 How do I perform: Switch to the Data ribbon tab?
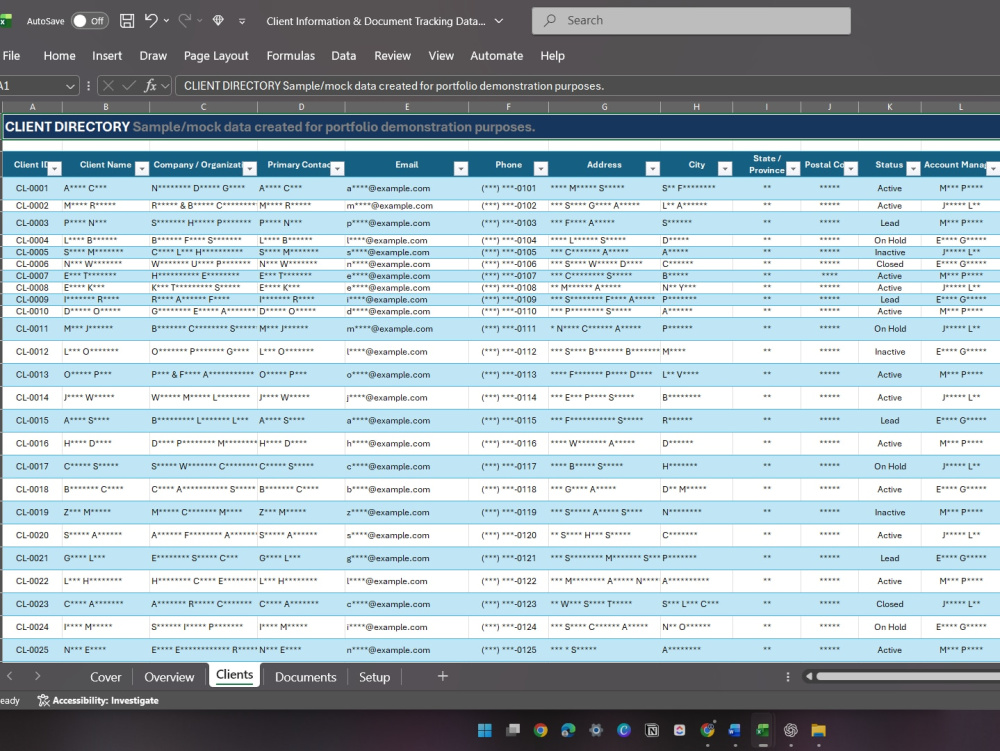(344, 56)
